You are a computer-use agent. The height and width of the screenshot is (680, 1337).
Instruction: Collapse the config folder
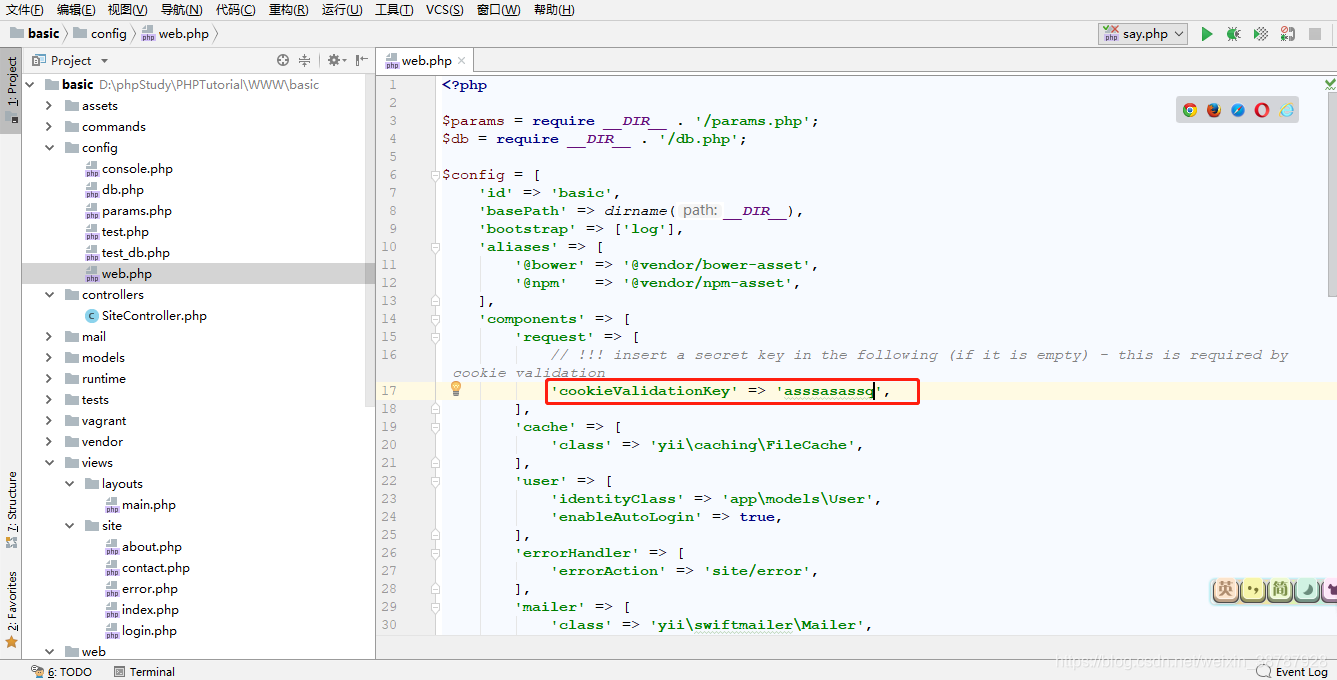[49, 148]
